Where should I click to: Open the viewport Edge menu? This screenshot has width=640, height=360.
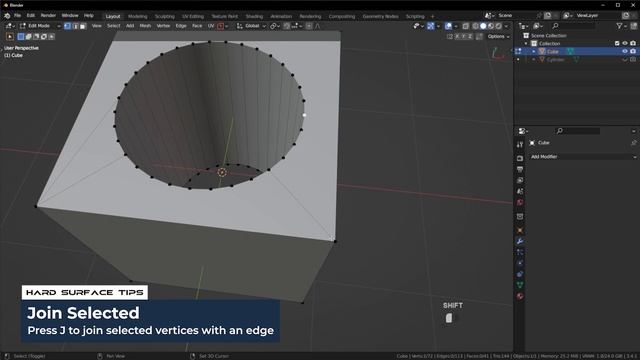181,26
